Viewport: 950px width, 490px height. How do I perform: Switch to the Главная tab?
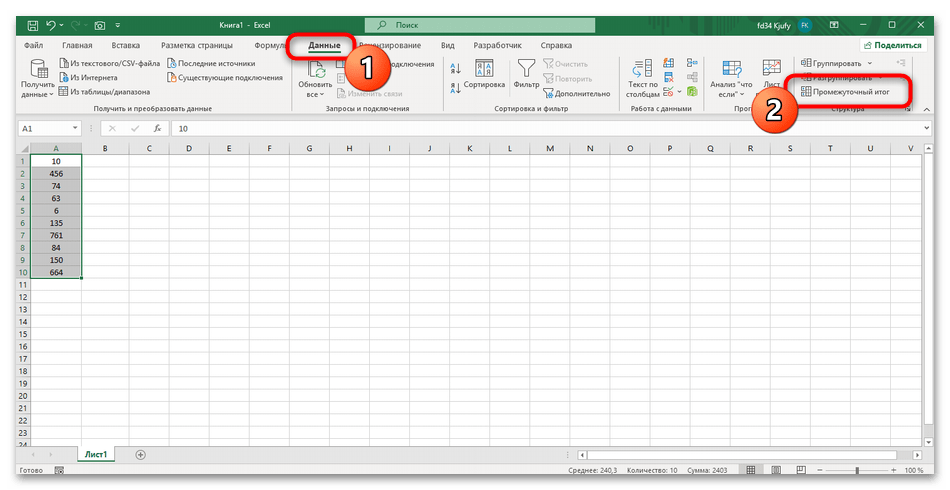point(77,45)
